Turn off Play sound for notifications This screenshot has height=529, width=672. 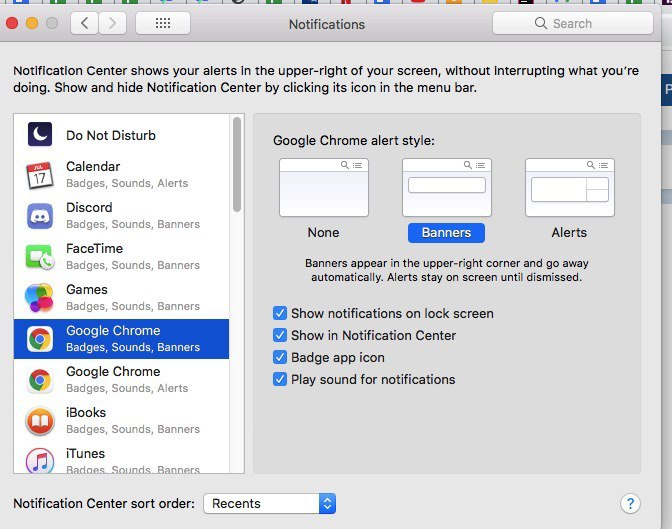coord(280,380)
